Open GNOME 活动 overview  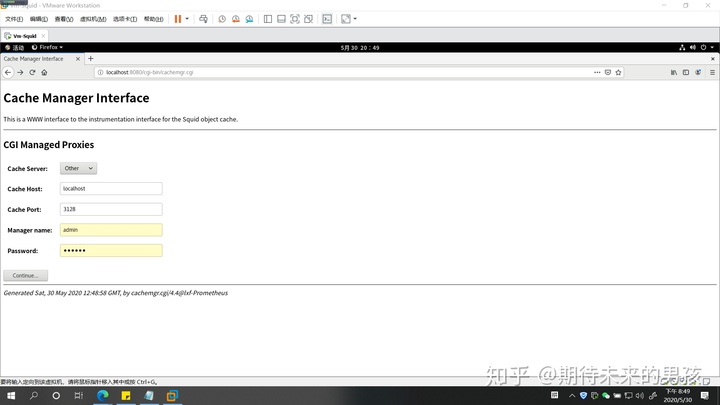click(x=14, y=47)
